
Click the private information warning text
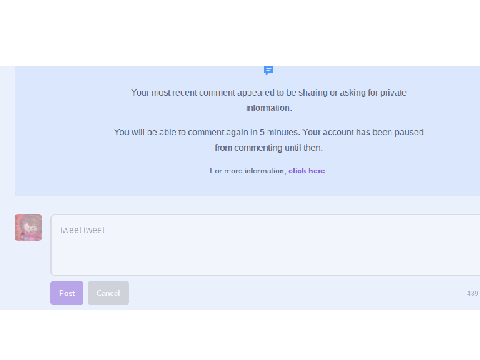(x=269, y=100)
